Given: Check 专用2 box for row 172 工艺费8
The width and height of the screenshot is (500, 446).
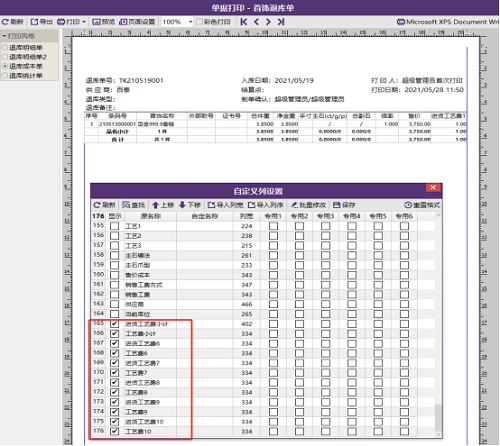Looking at the screenshot, I should [299, 393].
